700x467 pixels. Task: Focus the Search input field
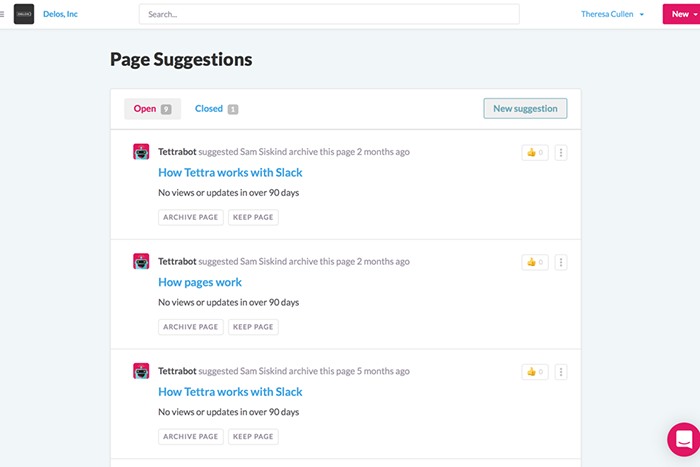pyautogui.click(x=329, y=14)
